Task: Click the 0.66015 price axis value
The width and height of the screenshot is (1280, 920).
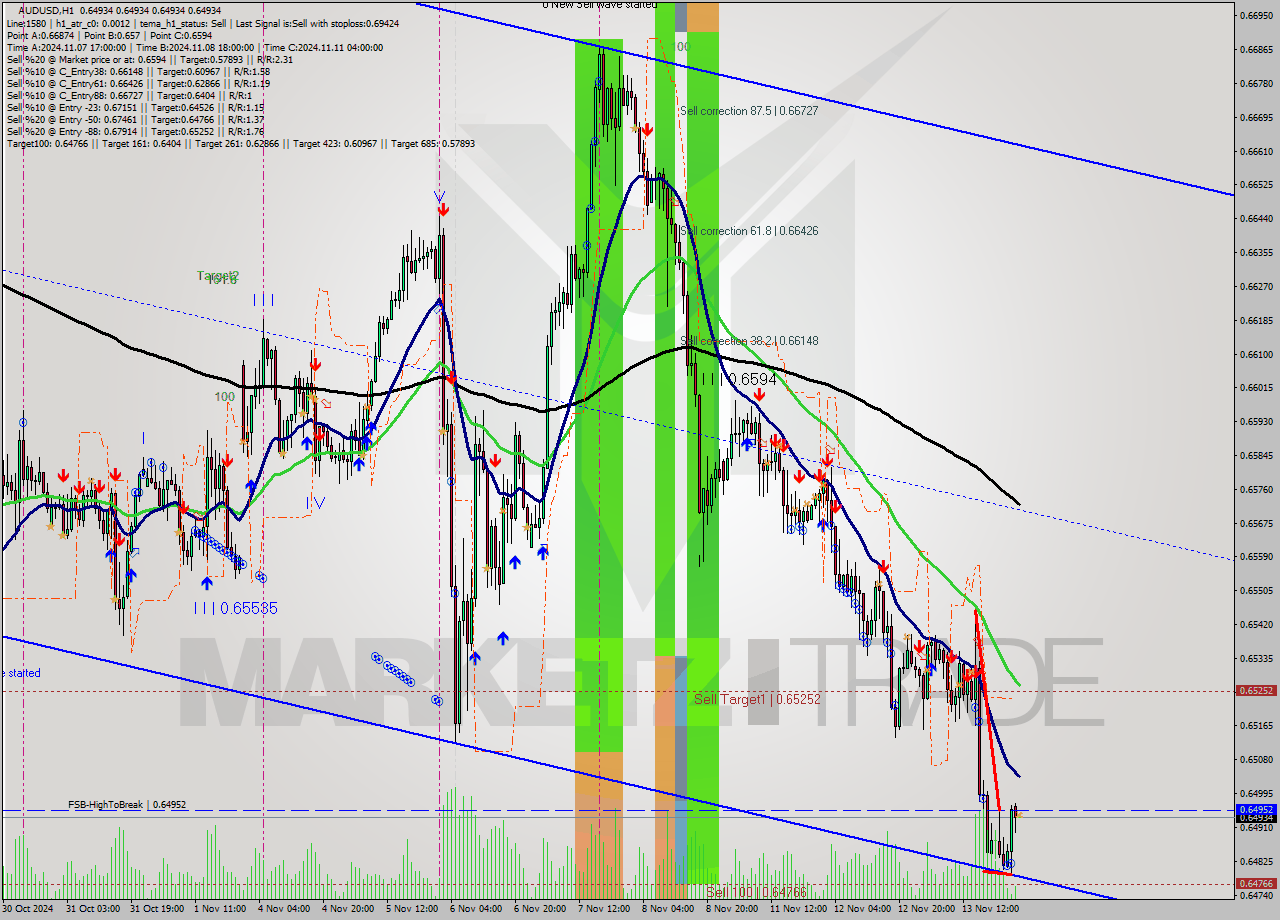Action: 1255,388
